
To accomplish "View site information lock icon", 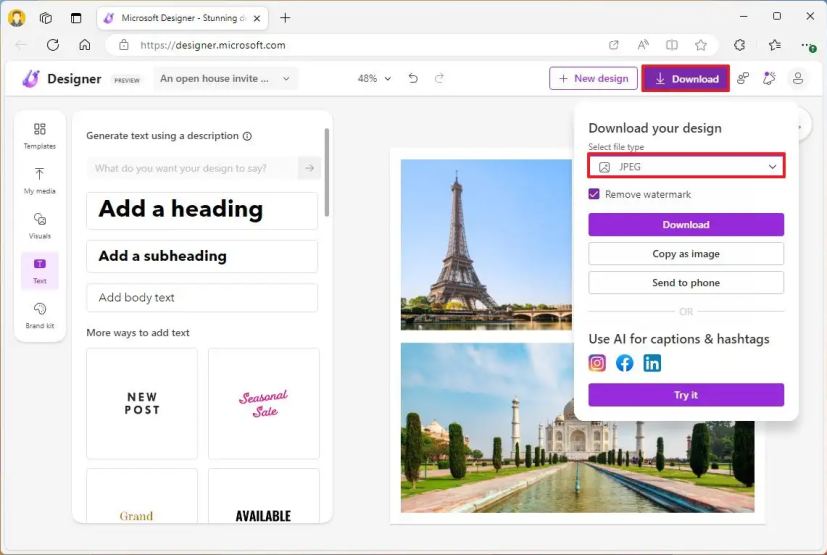I will (x=123, y=45).
